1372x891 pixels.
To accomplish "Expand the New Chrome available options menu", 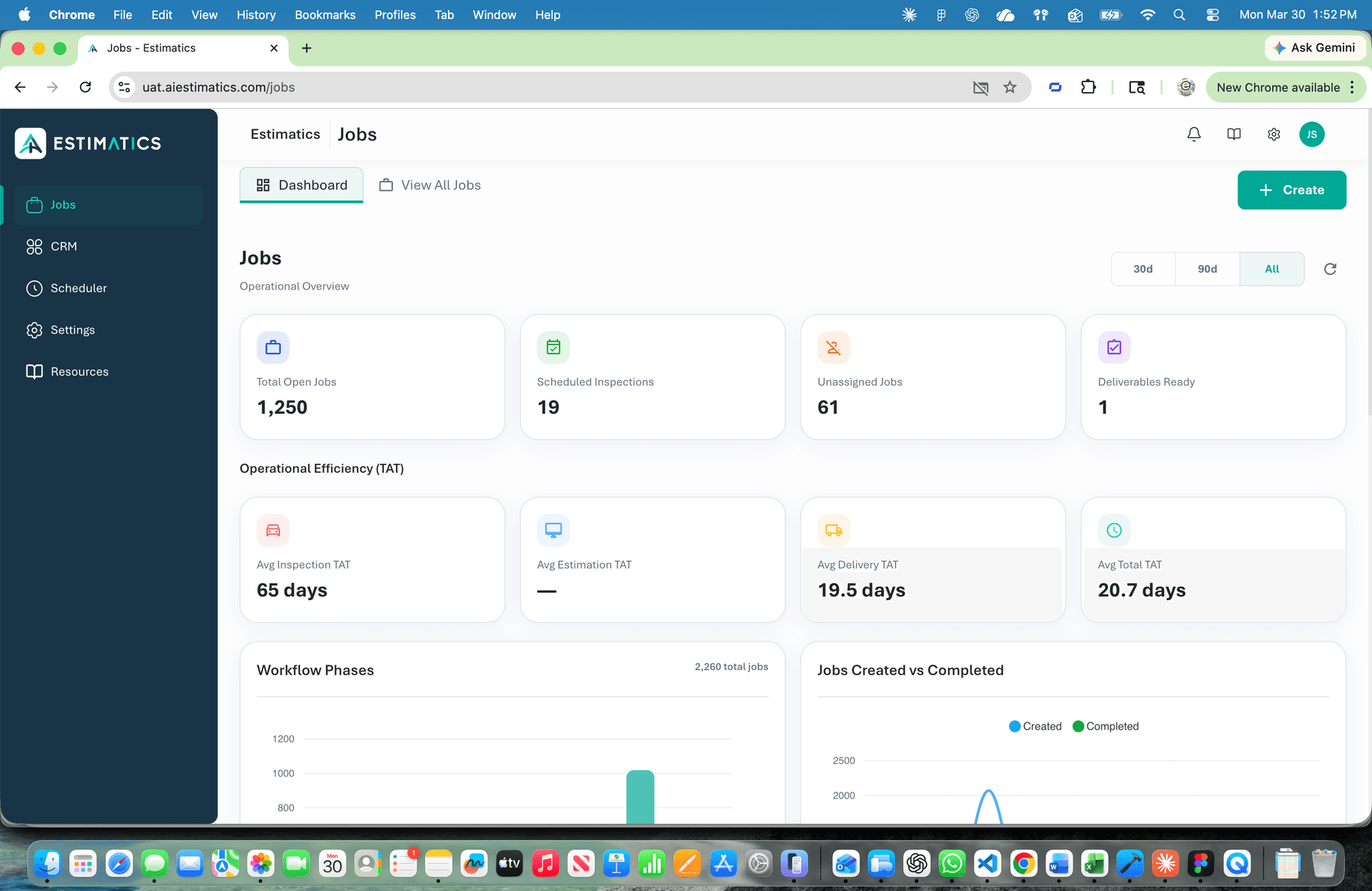I will 1352,86.
